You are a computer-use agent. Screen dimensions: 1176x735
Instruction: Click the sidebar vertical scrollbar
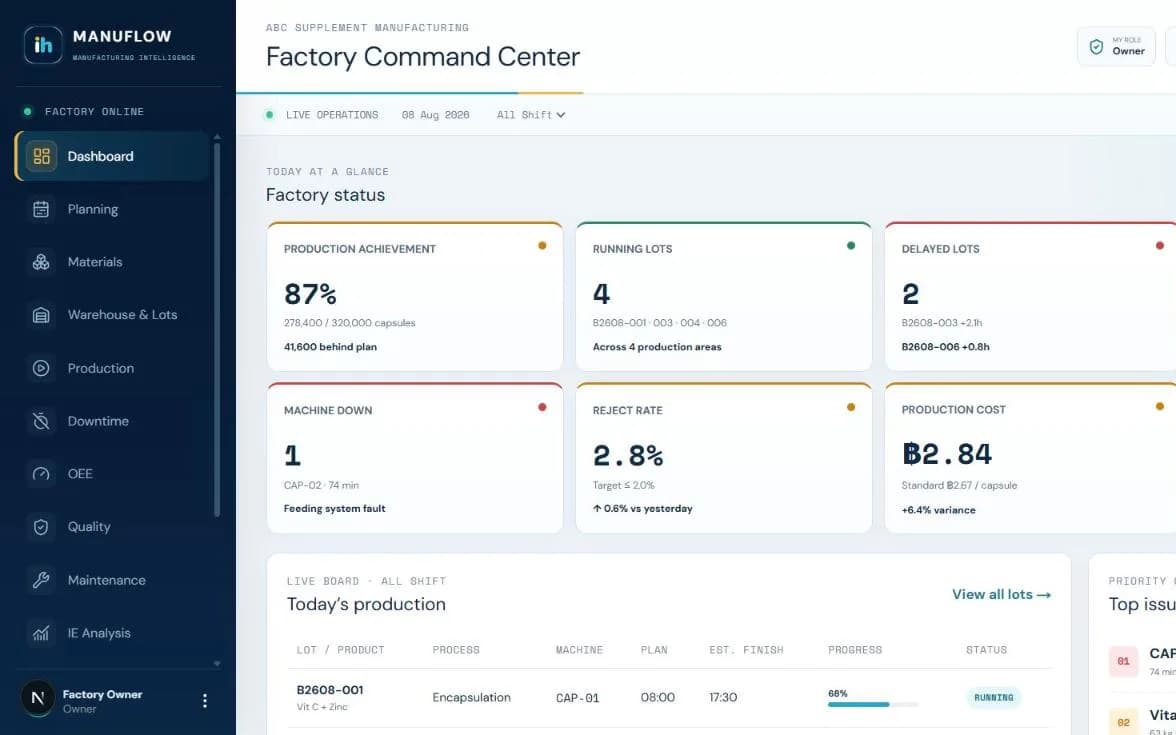click(217, 330)
